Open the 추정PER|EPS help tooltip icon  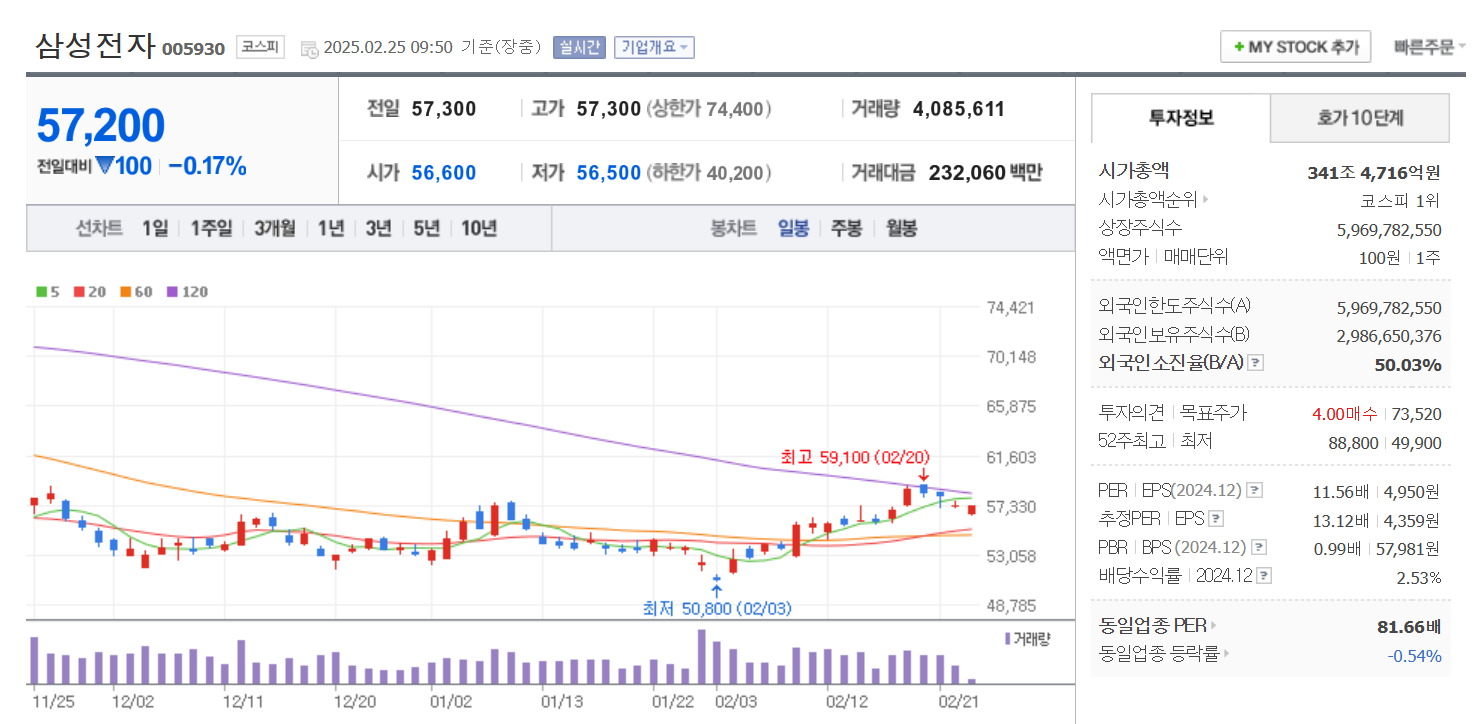point(1216,519)
